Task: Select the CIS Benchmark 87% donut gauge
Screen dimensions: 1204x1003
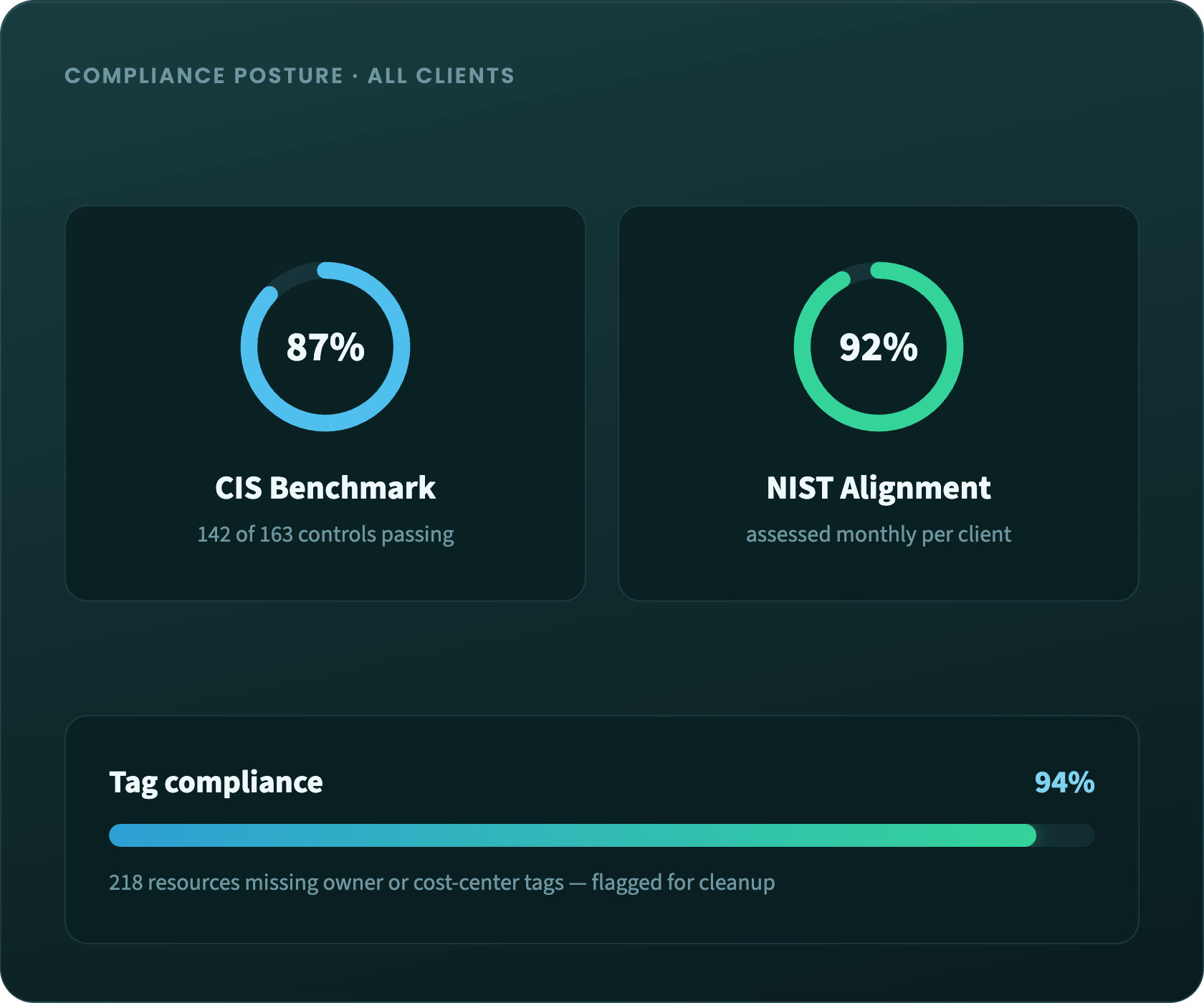Action: coord(325,347)
